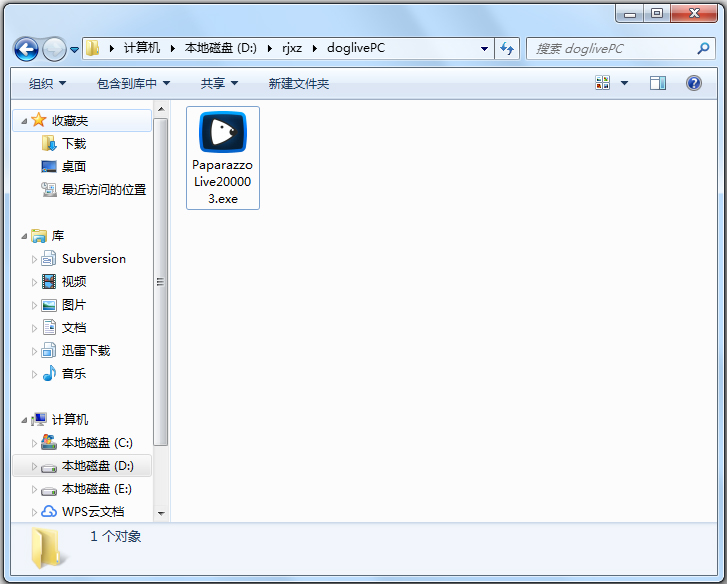Click the 视频 film icon
The image size is (727, 584).
coord(49,281)
